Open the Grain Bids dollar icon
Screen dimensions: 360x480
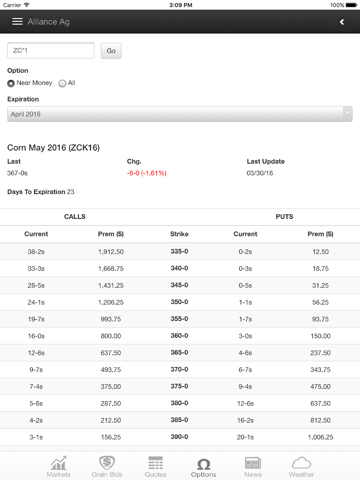coord(107,462)
